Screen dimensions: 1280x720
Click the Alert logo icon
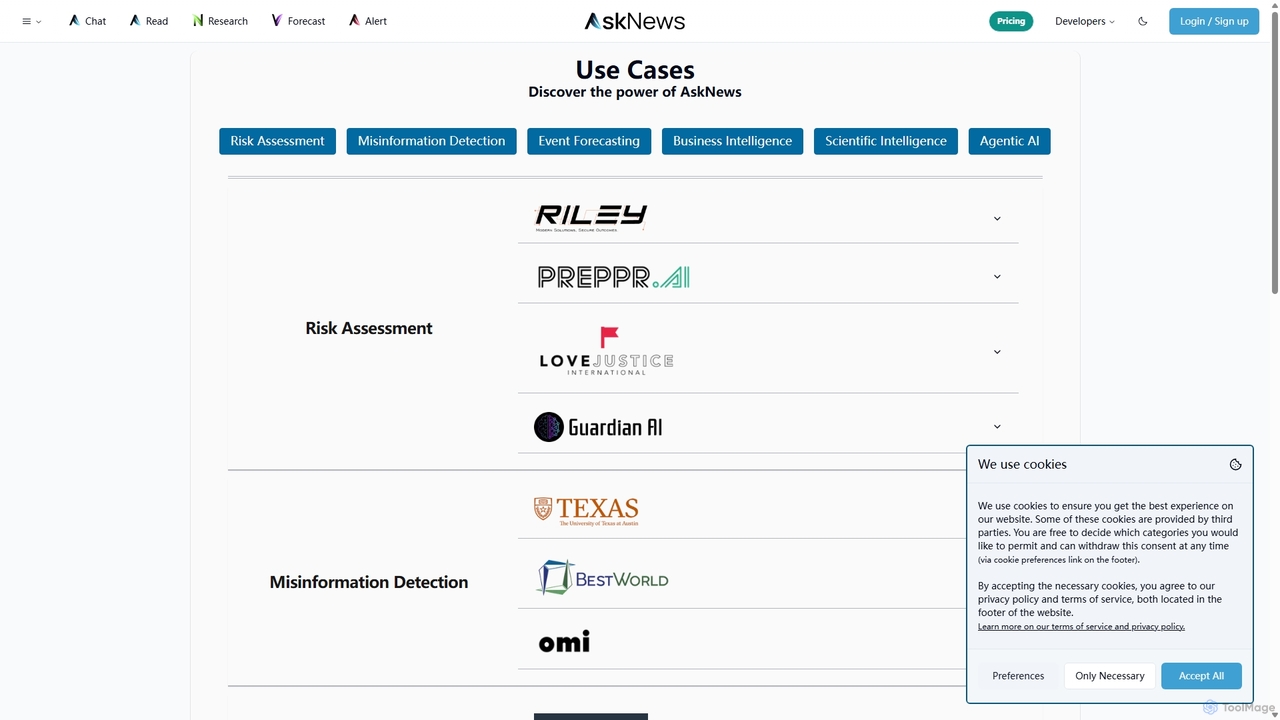click(354, 20)
